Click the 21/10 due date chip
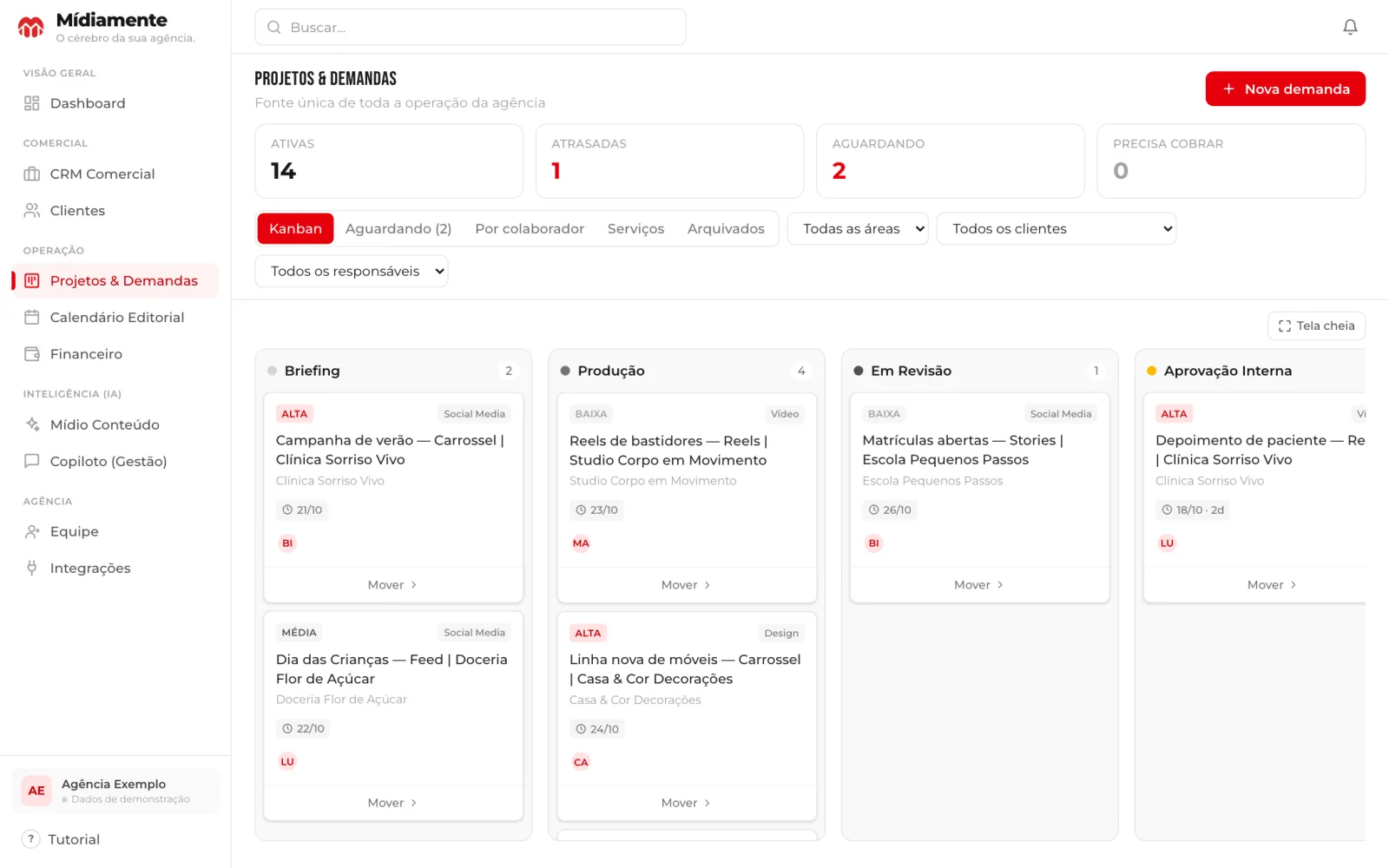This screenshot has width=1389, height=868. 302,510
